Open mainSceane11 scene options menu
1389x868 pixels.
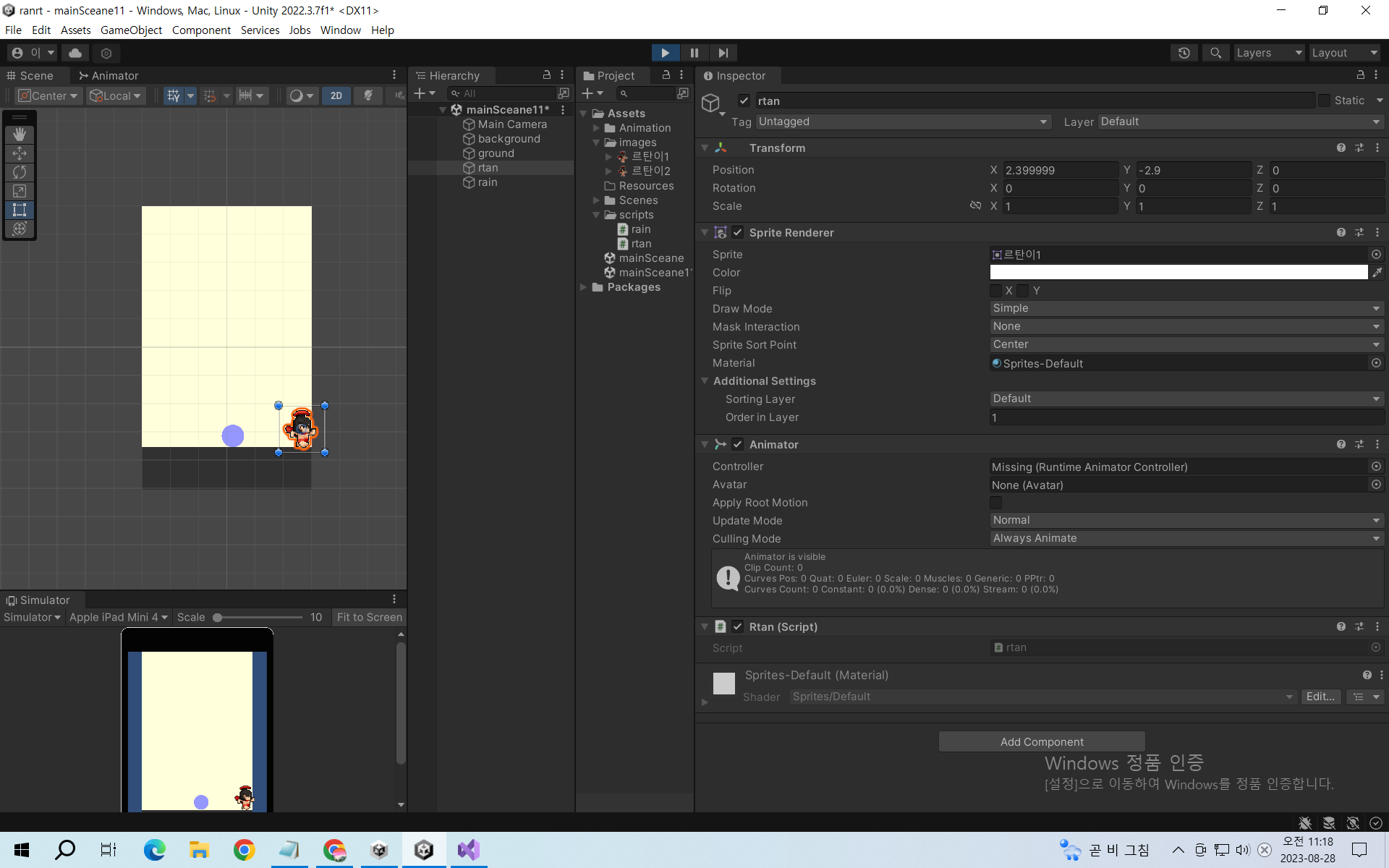(563, 110)
